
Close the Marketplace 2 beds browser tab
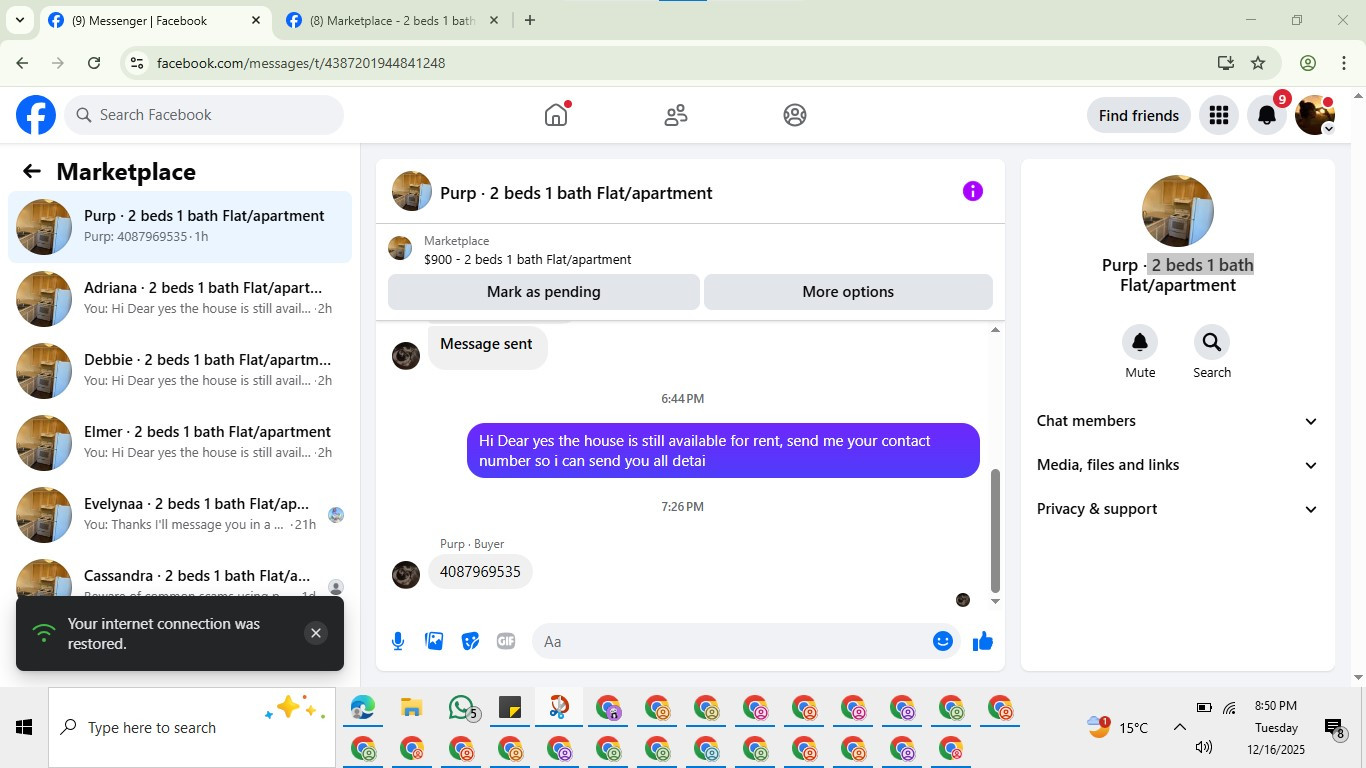[x=493, y=20]
